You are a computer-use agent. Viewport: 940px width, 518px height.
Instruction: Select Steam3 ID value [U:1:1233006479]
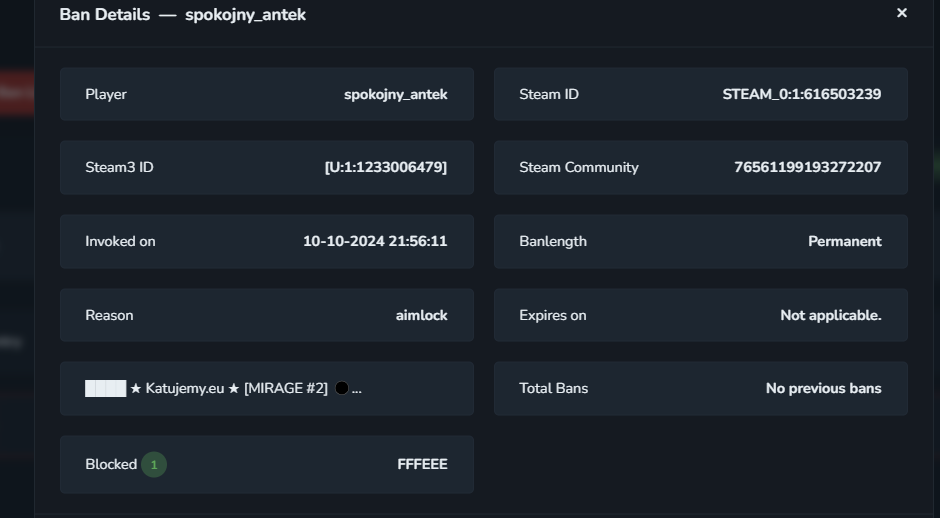[x=385, y=167]
